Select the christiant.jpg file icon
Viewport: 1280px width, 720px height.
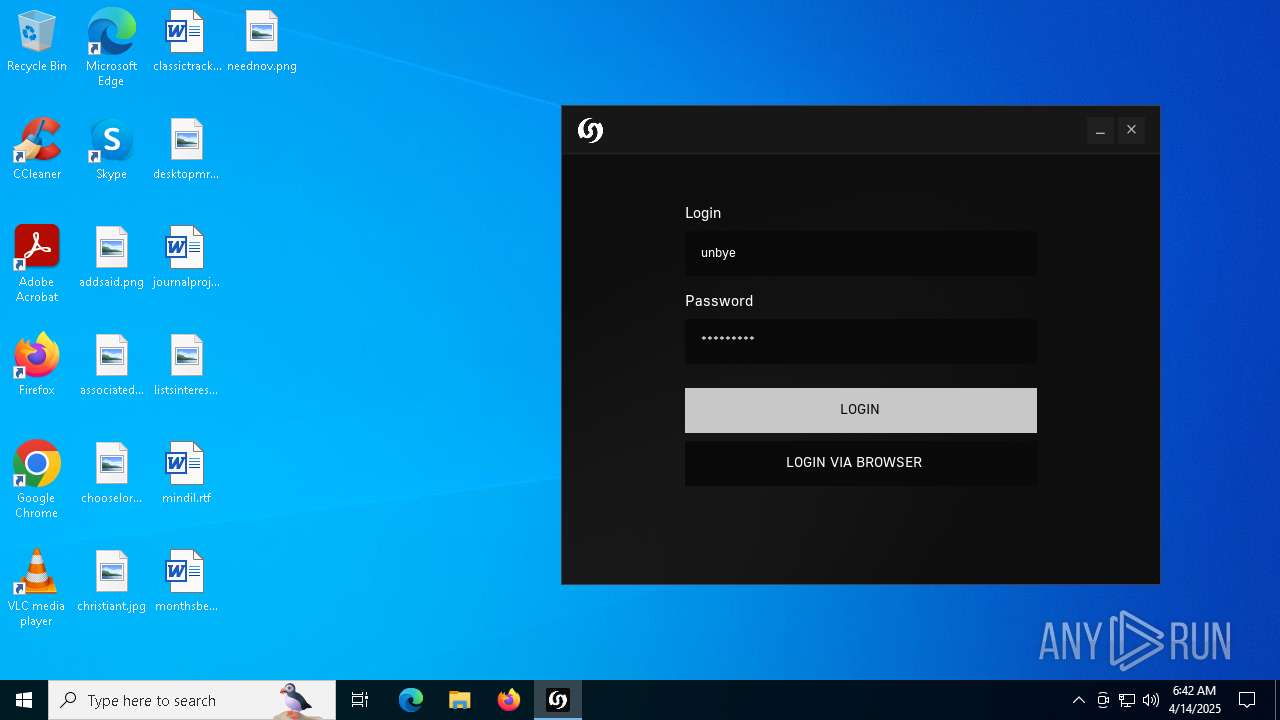[x=111, y=582]
